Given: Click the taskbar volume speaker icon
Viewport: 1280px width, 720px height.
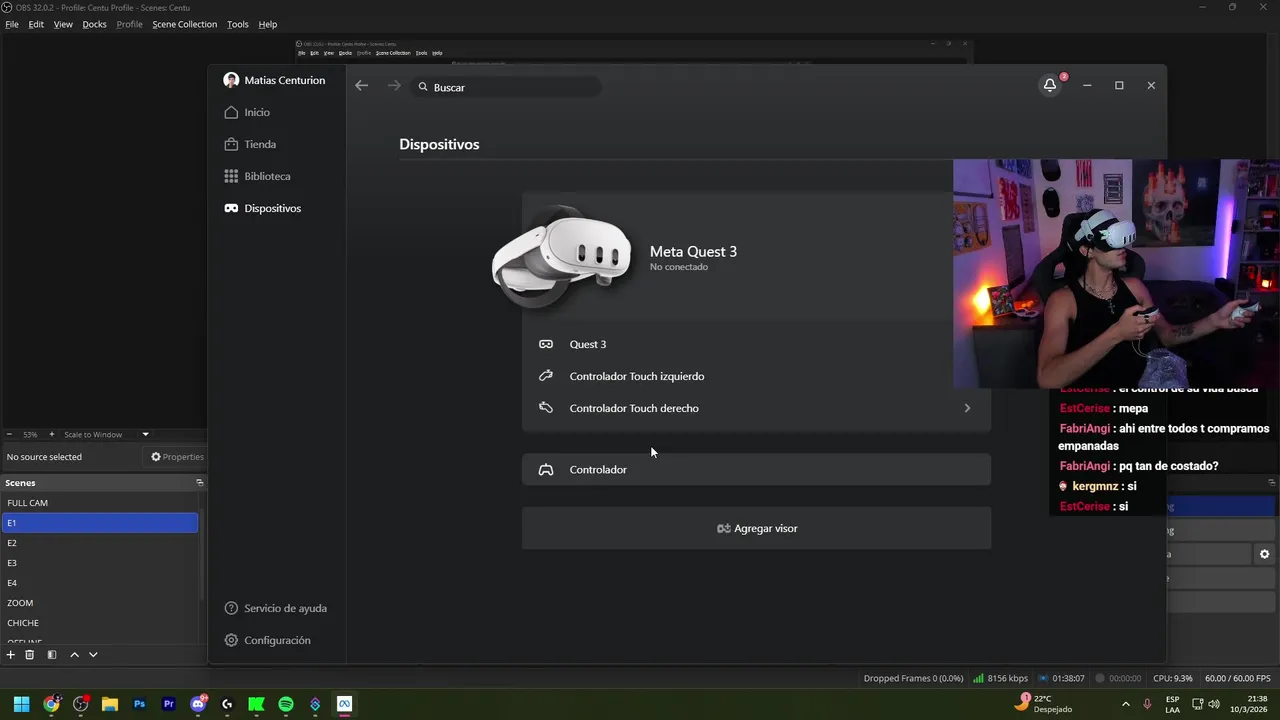Looking at the screenshot, I should tap(1214, 704).
